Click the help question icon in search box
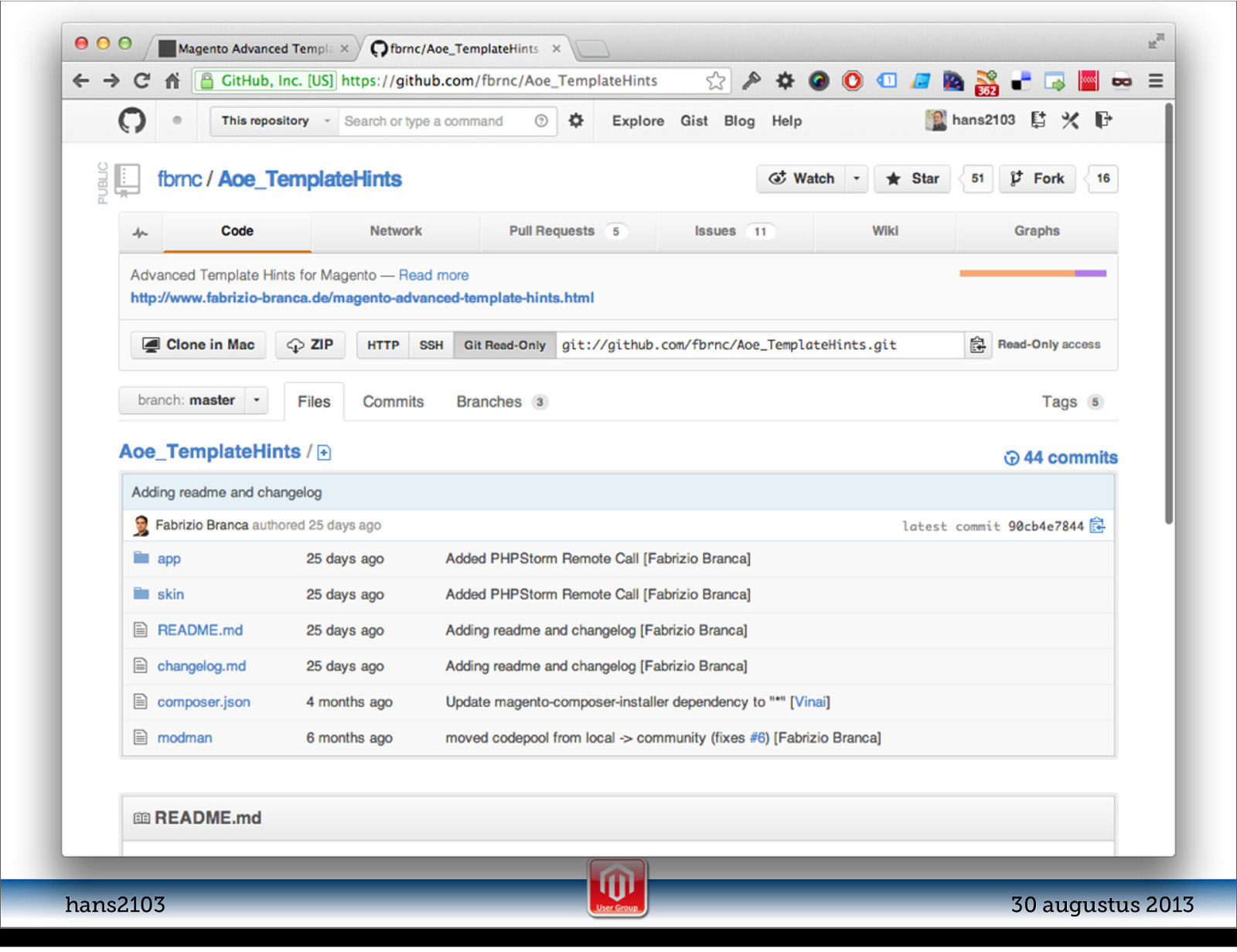 point(541,121)
